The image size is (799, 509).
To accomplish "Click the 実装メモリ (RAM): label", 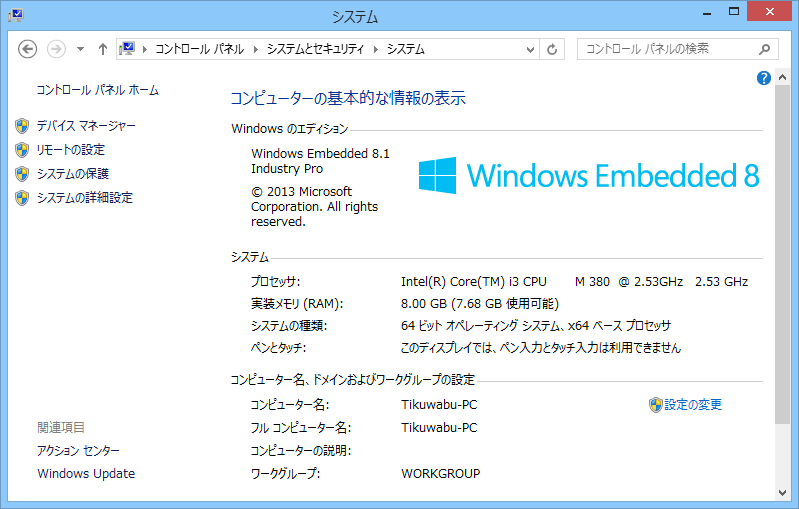I will point(297,304).
